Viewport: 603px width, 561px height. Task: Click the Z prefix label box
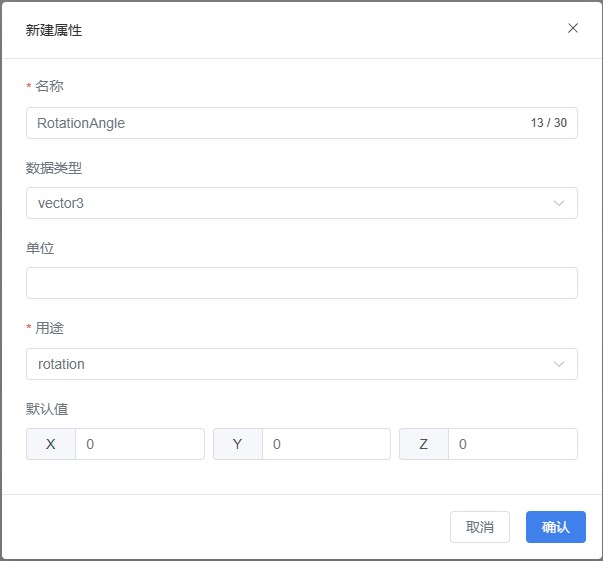coord(424,444)
